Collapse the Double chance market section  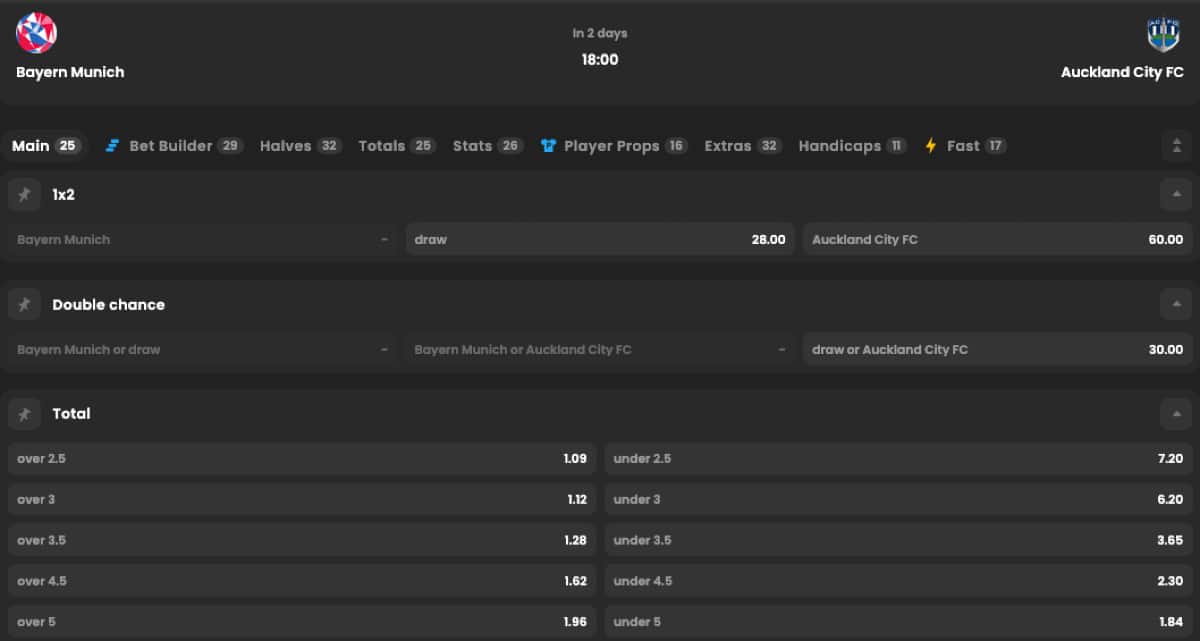click(1176, 305)
